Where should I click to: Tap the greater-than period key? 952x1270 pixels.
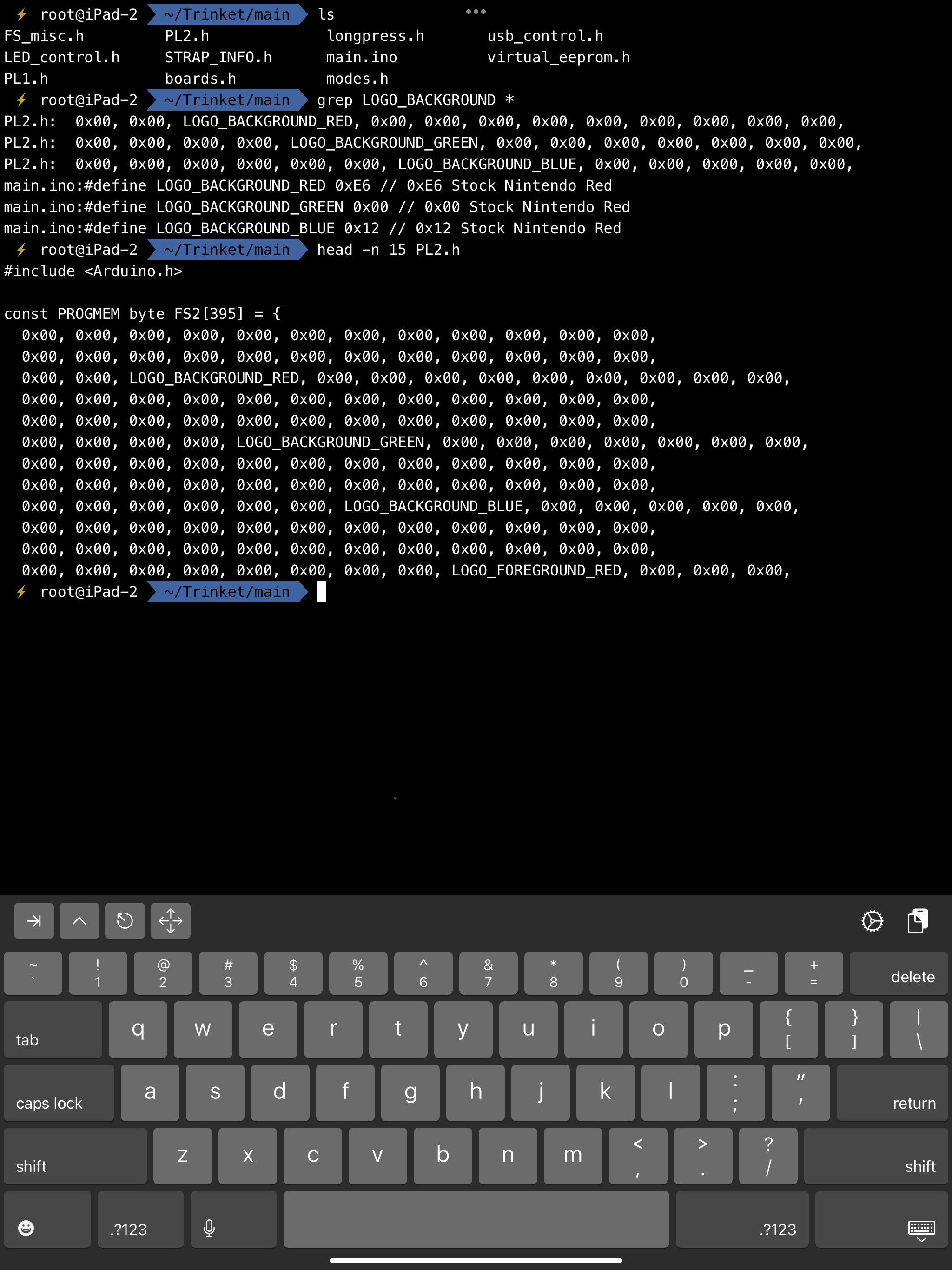[x=703, y=1156]
